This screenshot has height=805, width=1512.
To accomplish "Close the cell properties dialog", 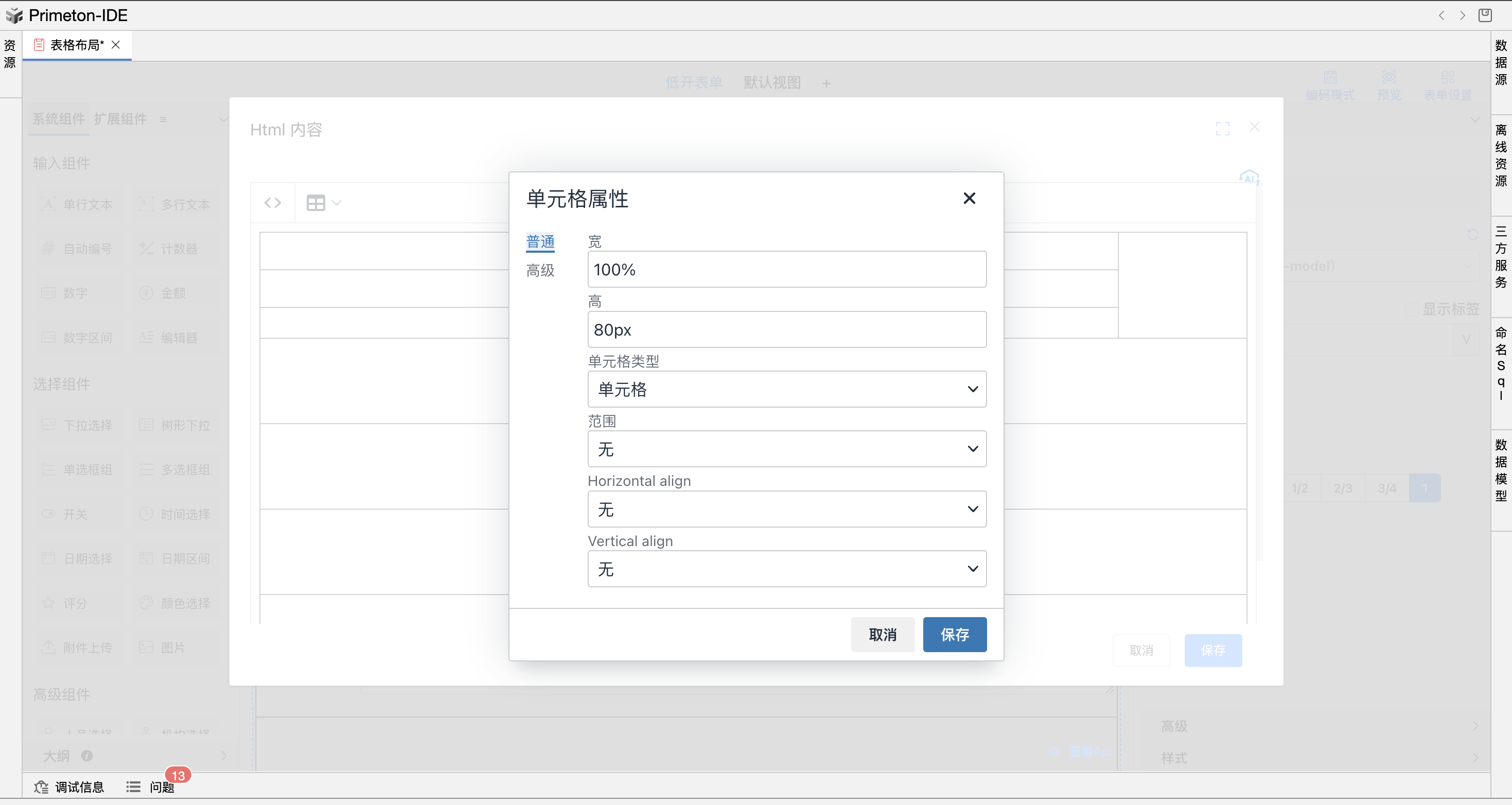I will [969, 199].
